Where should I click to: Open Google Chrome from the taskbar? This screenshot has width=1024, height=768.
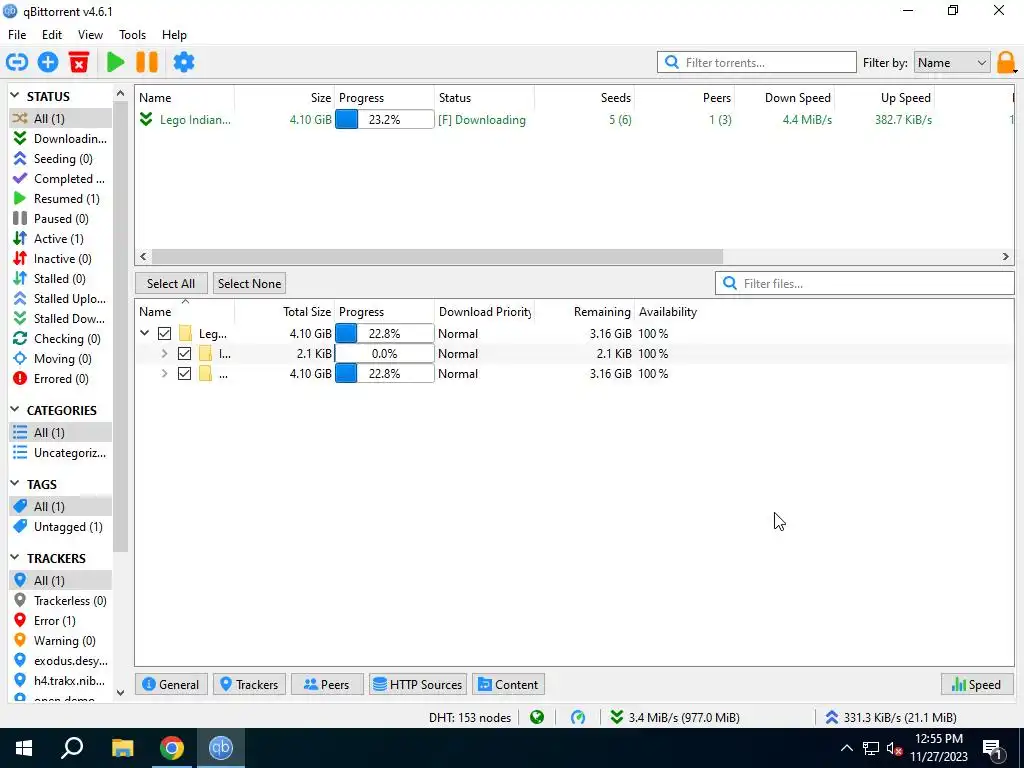coord(172,748)
